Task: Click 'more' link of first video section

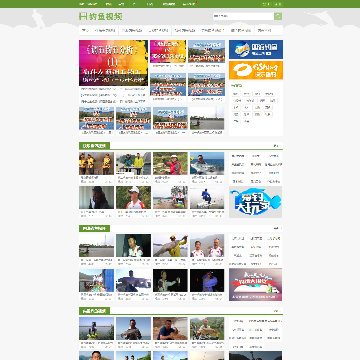Action: point(277,146)
